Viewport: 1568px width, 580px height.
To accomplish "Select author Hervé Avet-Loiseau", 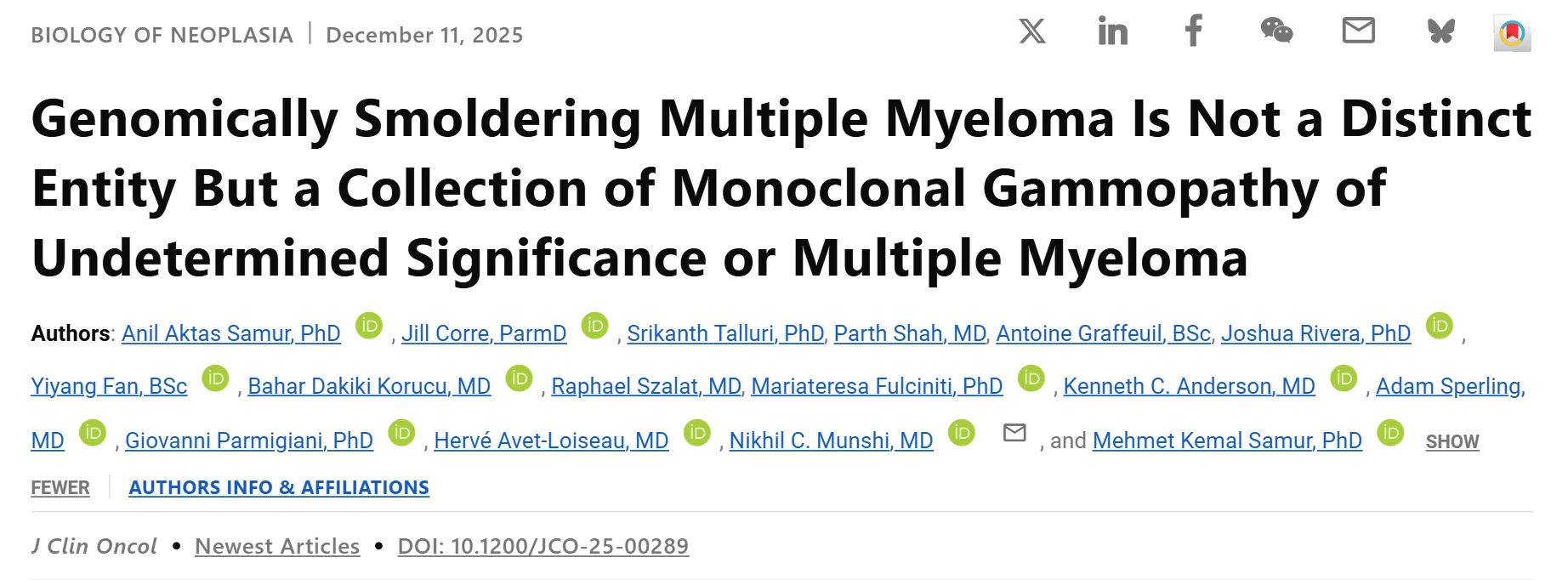I will (x=550, y=441).
